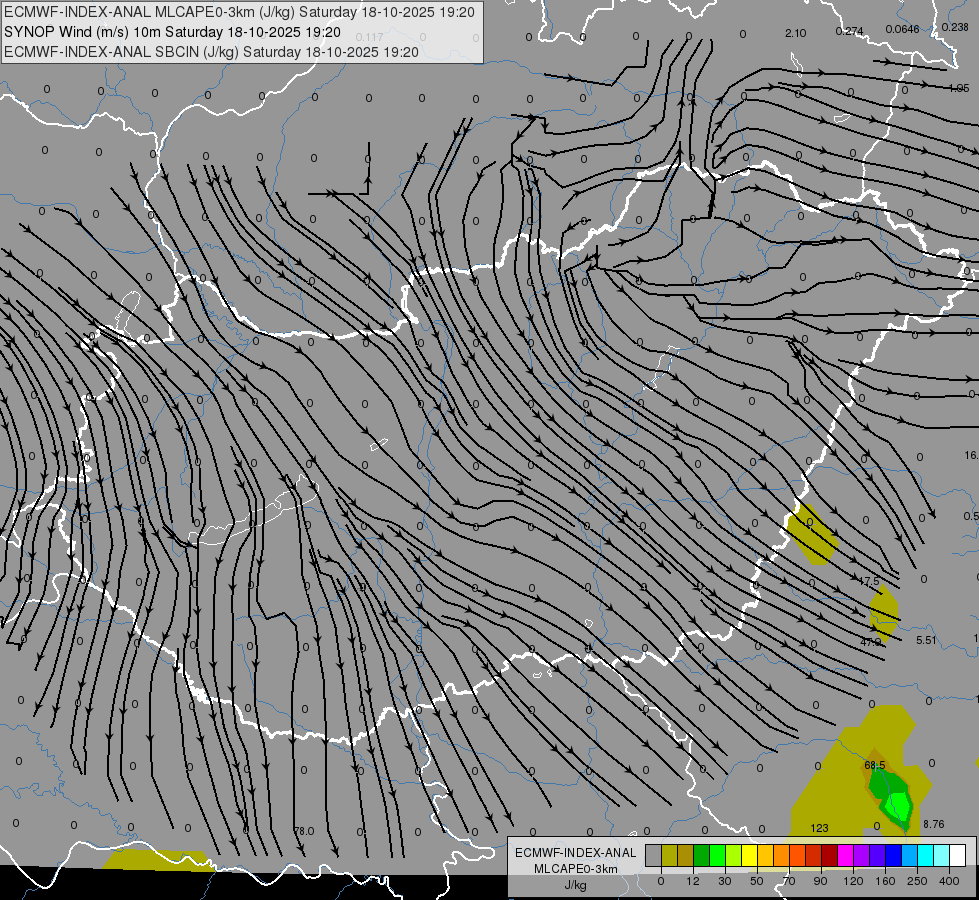Pick the olive swatch above 0
The height and width of the screenshot is (900, 979).
(x=669, y=855)
